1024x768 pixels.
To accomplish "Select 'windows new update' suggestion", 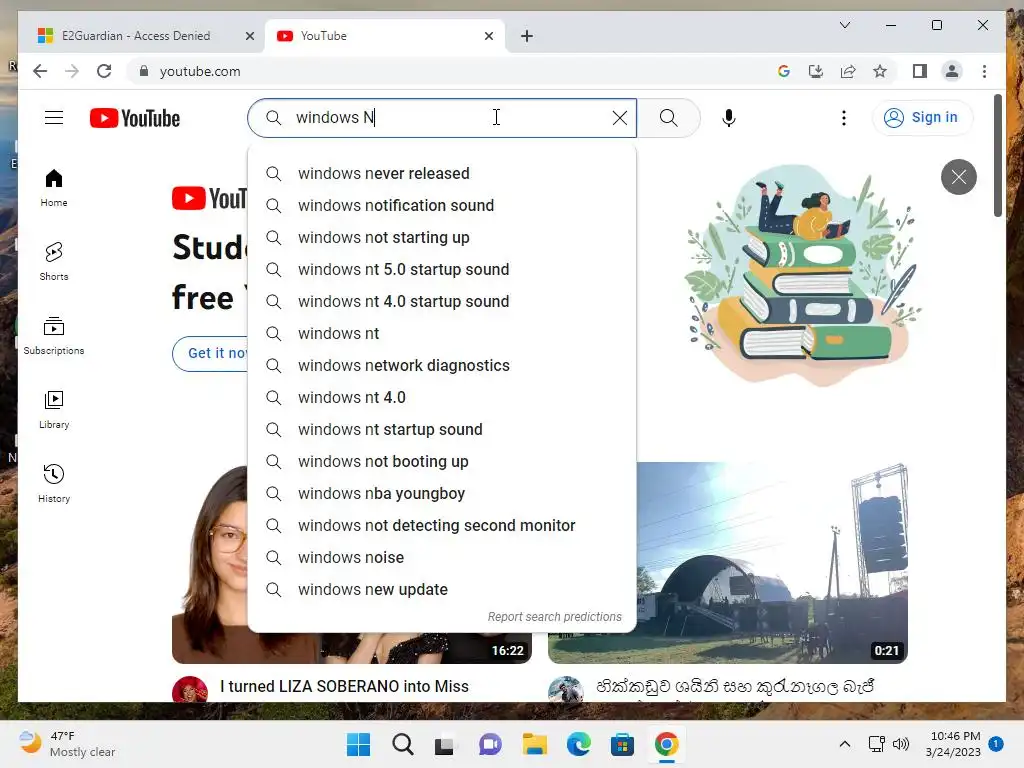I will click(442, 590).
